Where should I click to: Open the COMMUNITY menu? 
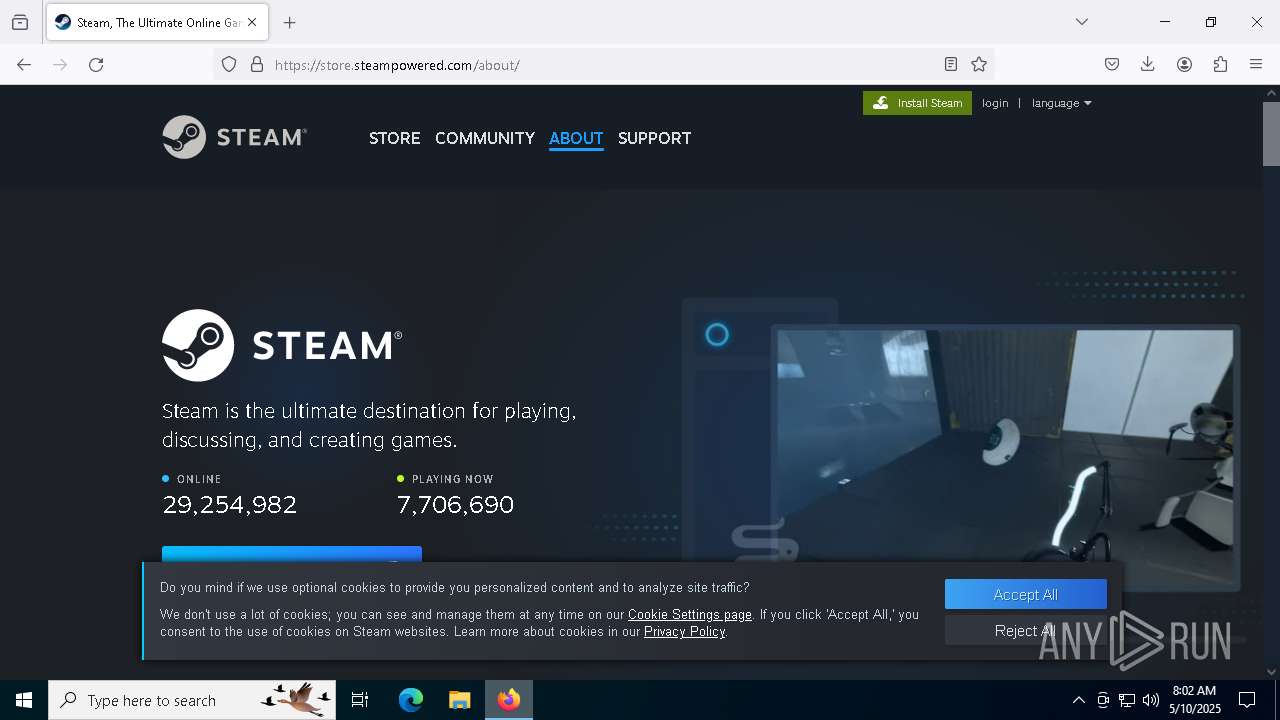485,138
